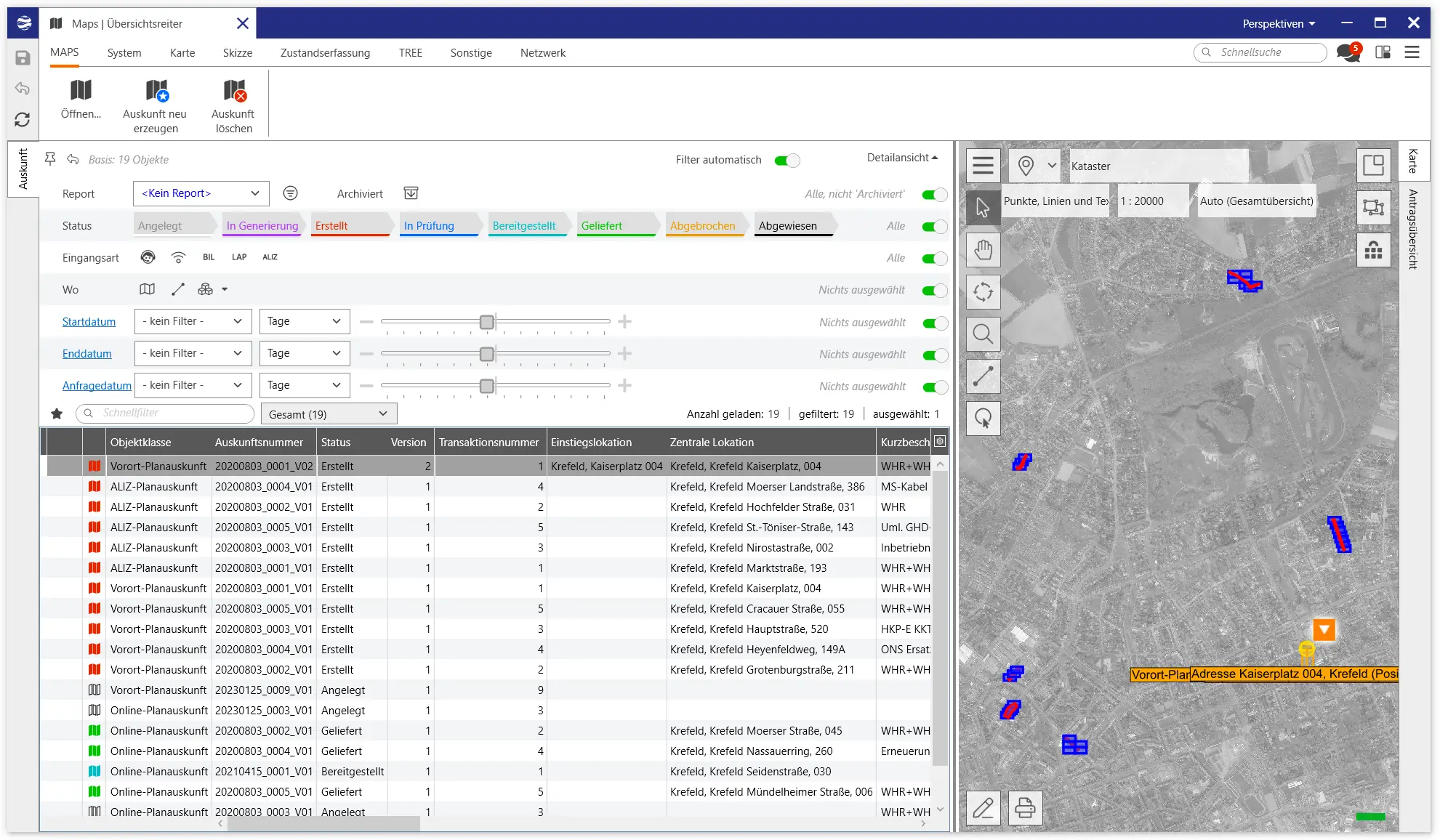Select the pan hand tool in map
1440x840 pixels.
(x=983, y=250)
